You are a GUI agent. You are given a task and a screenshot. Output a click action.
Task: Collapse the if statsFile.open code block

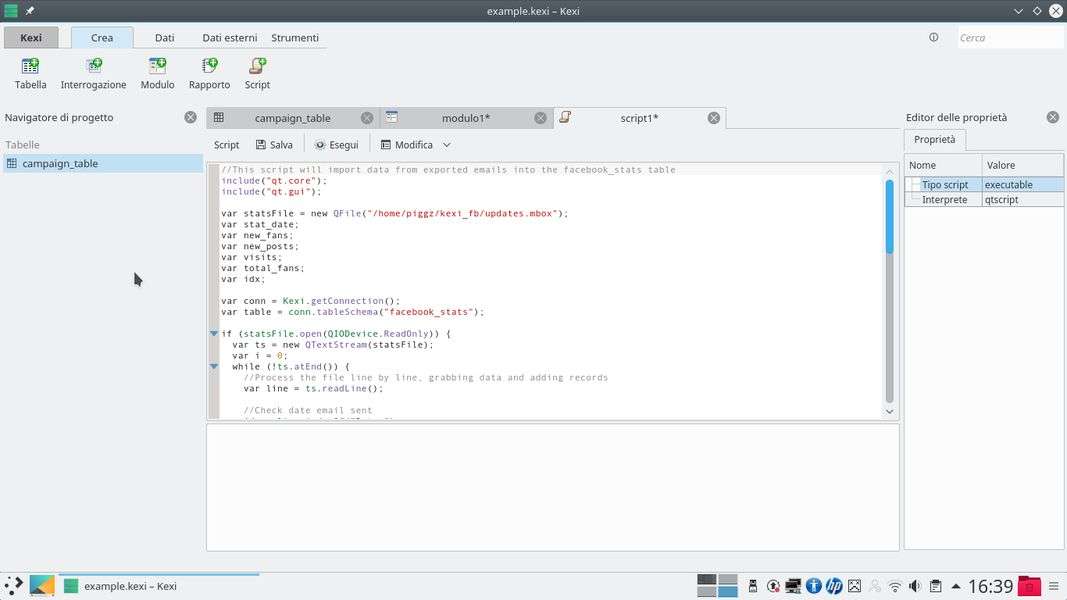[x=214, y=334]
